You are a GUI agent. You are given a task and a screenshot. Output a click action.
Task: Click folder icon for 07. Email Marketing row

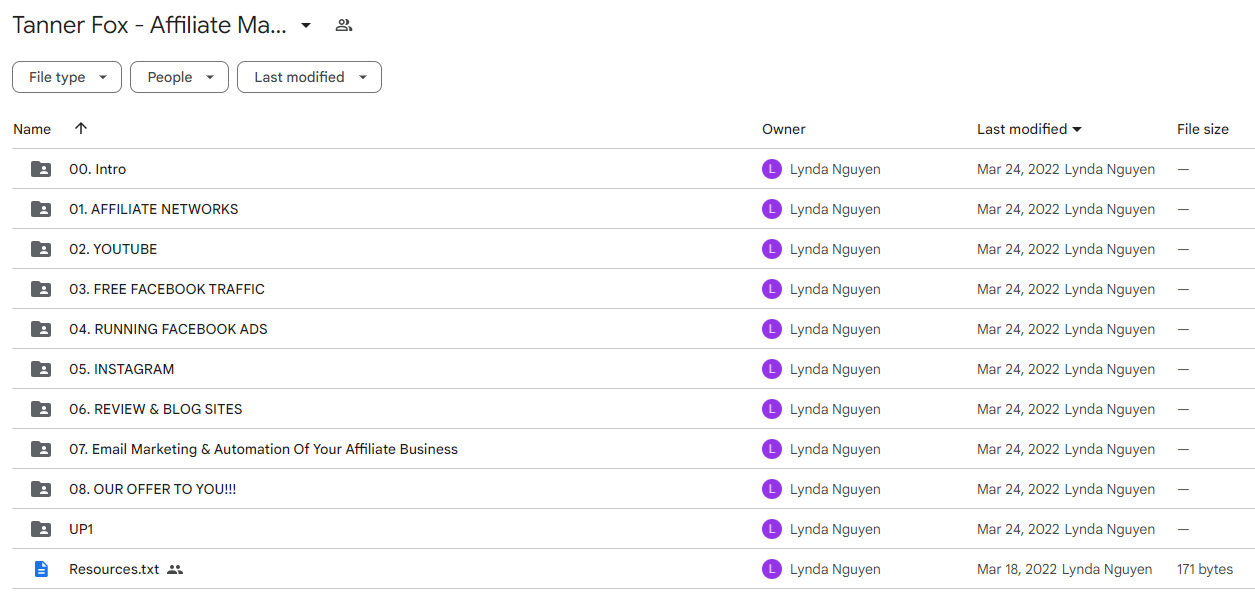[x=41, y=449]
